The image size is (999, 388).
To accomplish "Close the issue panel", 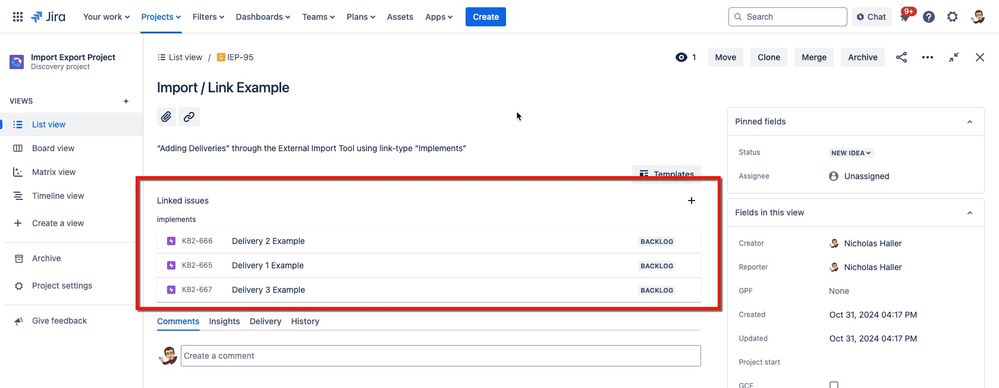I will [980, 57].
